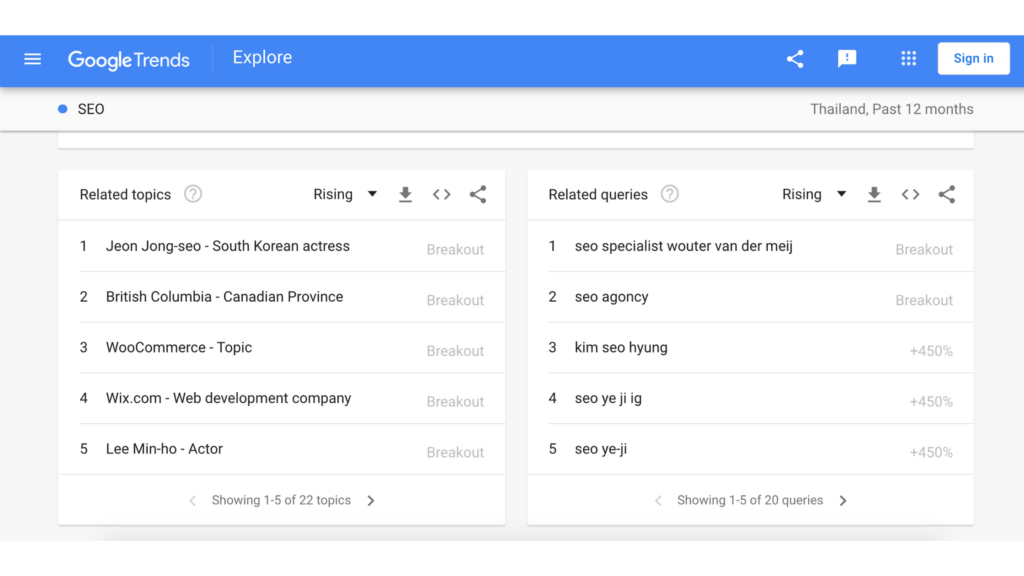Expand the Rising dropdown in Related topics
The height and width of the screenshot is (576, 1024).
(x=345, y=195)
